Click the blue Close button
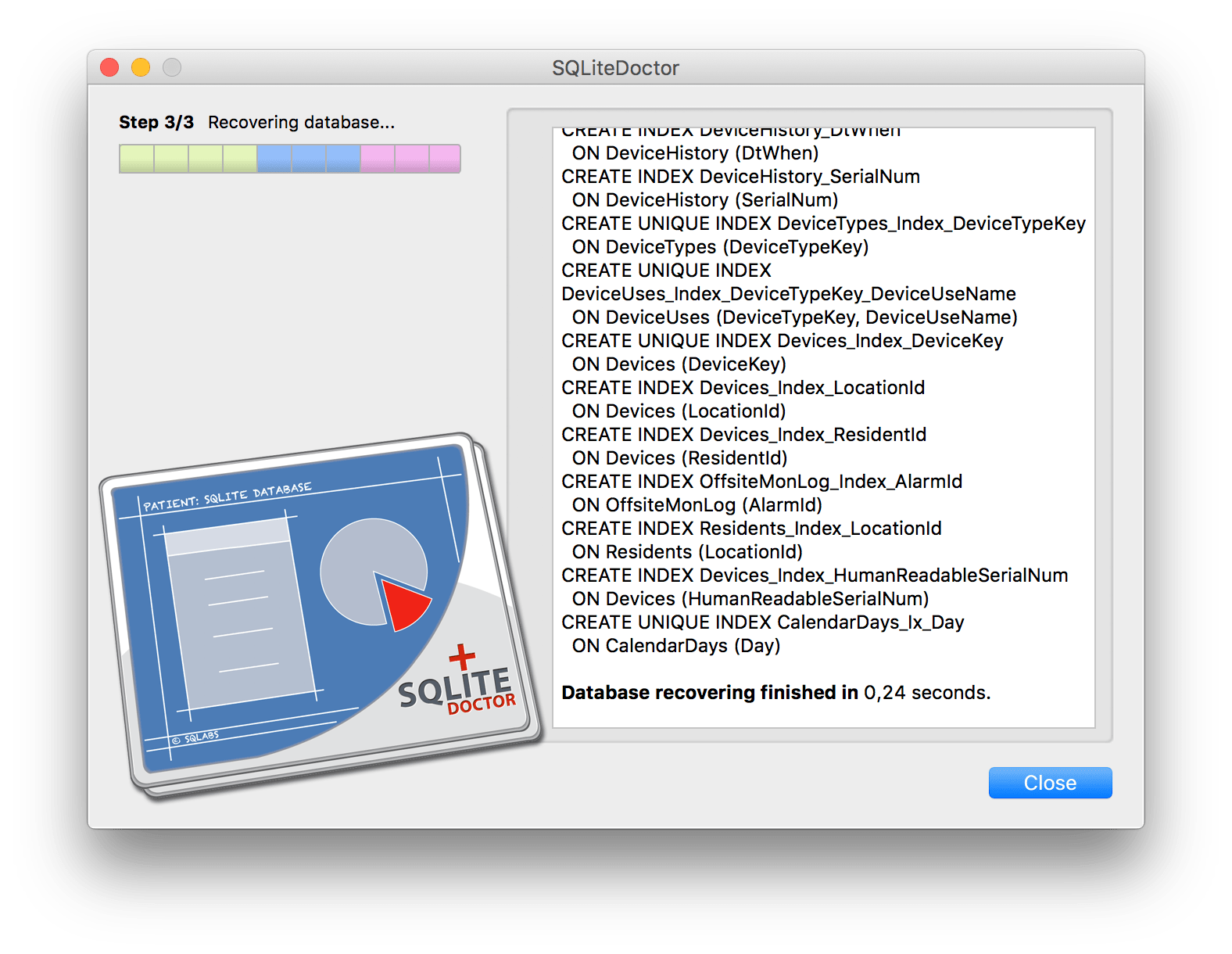 pyautogui.click(x=1050, y=783)
